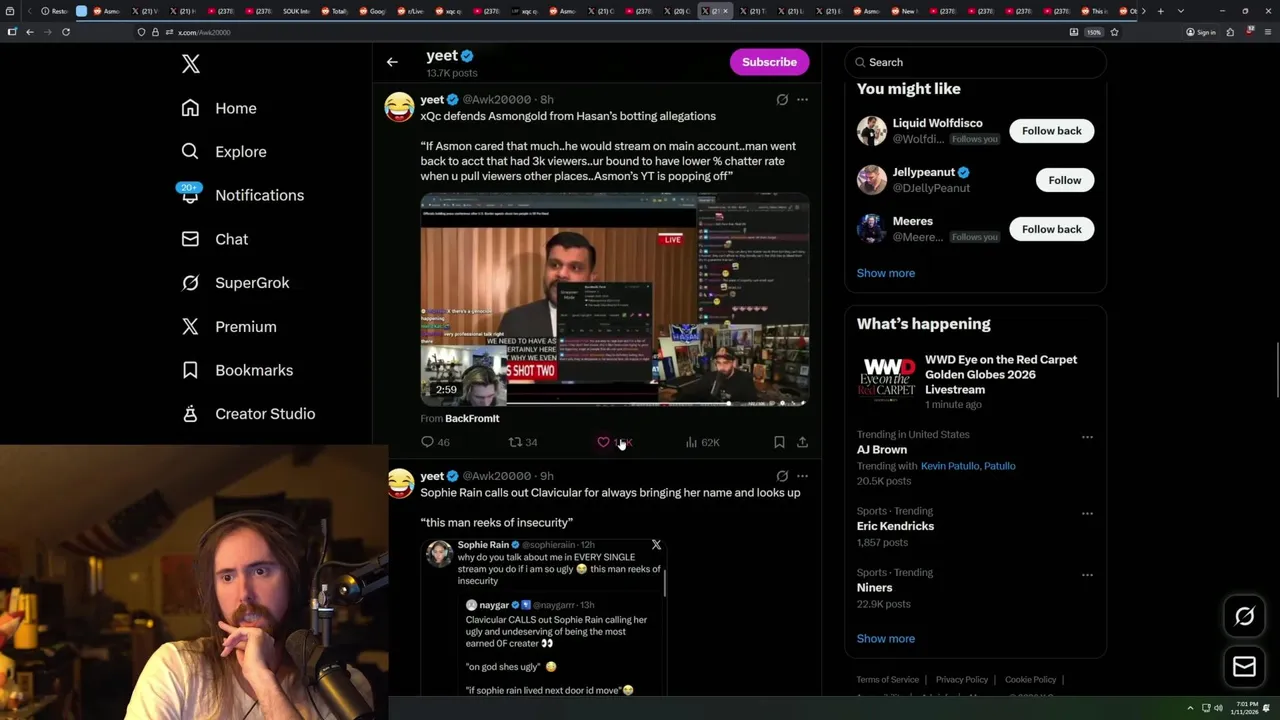The height and width of the screenshot is (720, 1280).
Task: Open more options for Eric Kendricks trend
Action: coord(1087,514)
